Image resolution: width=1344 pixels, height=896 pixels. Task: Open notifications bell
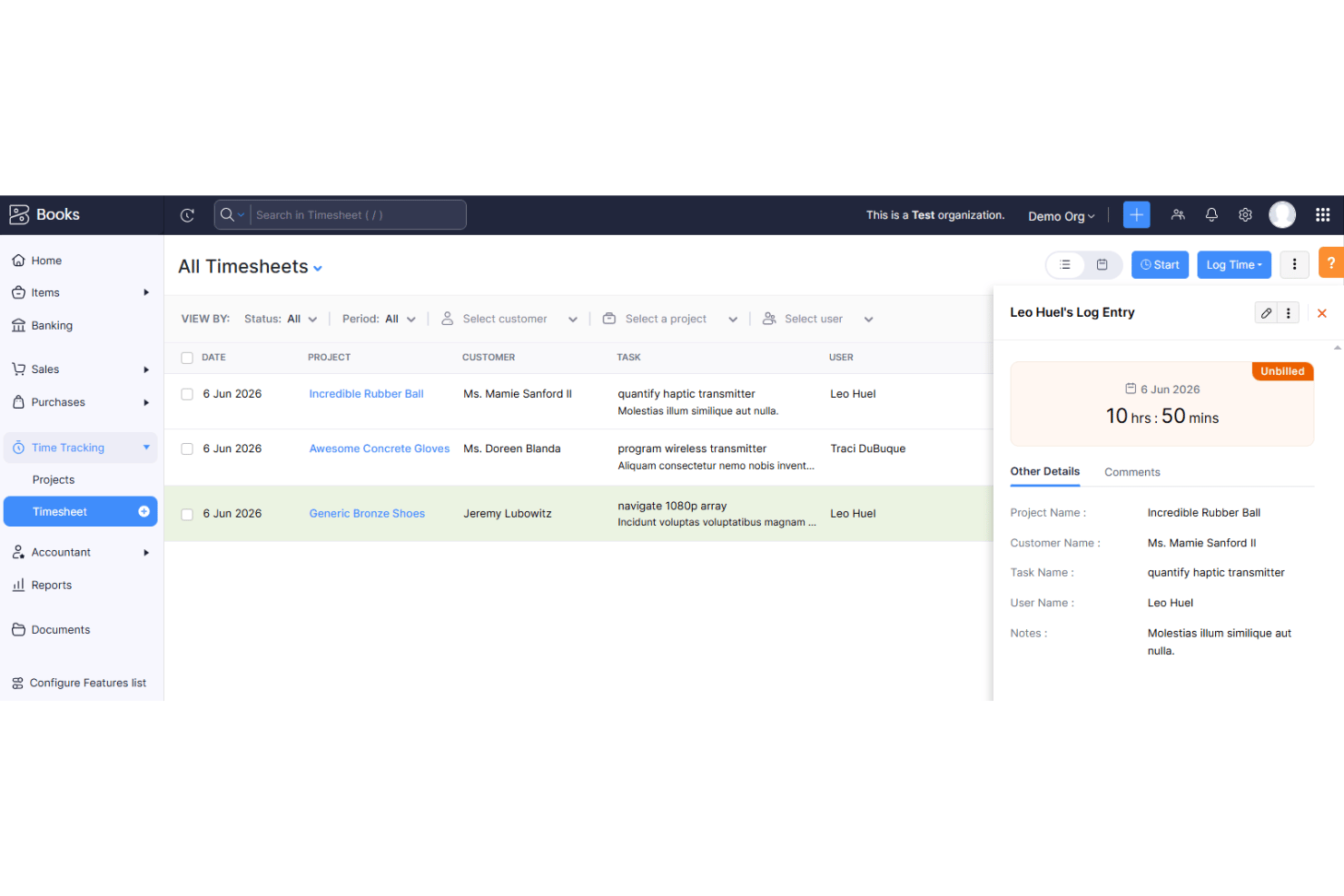(1211, 215)
